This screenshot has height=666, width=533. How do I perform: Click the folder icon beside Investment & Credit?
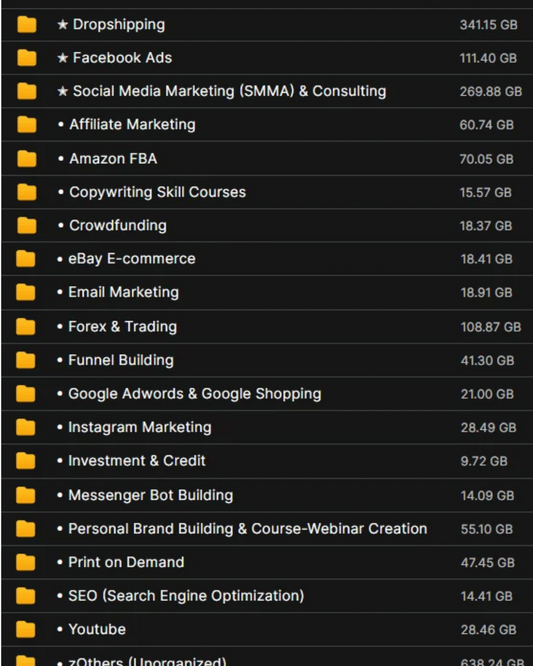[25, 461]
